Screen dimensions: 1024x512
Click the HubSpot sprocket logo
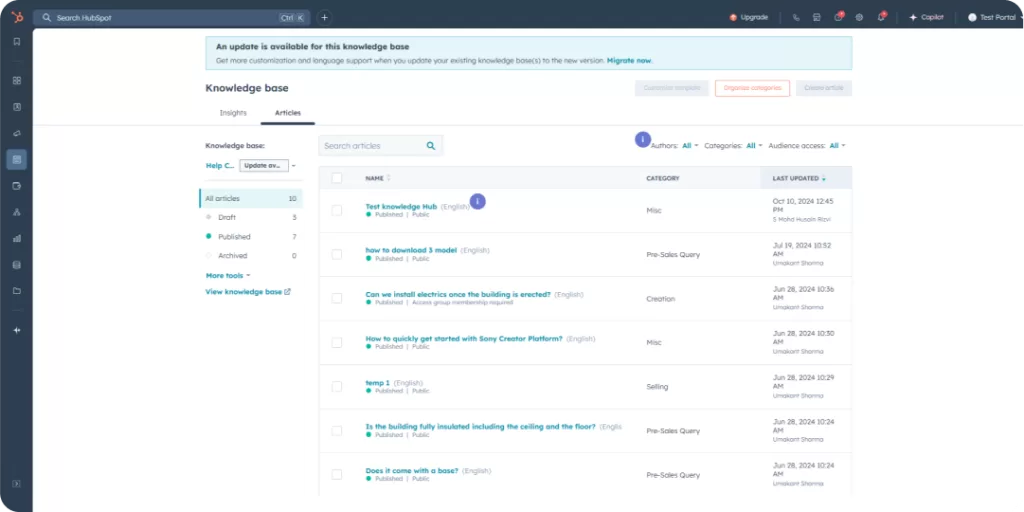pos(17,18)
